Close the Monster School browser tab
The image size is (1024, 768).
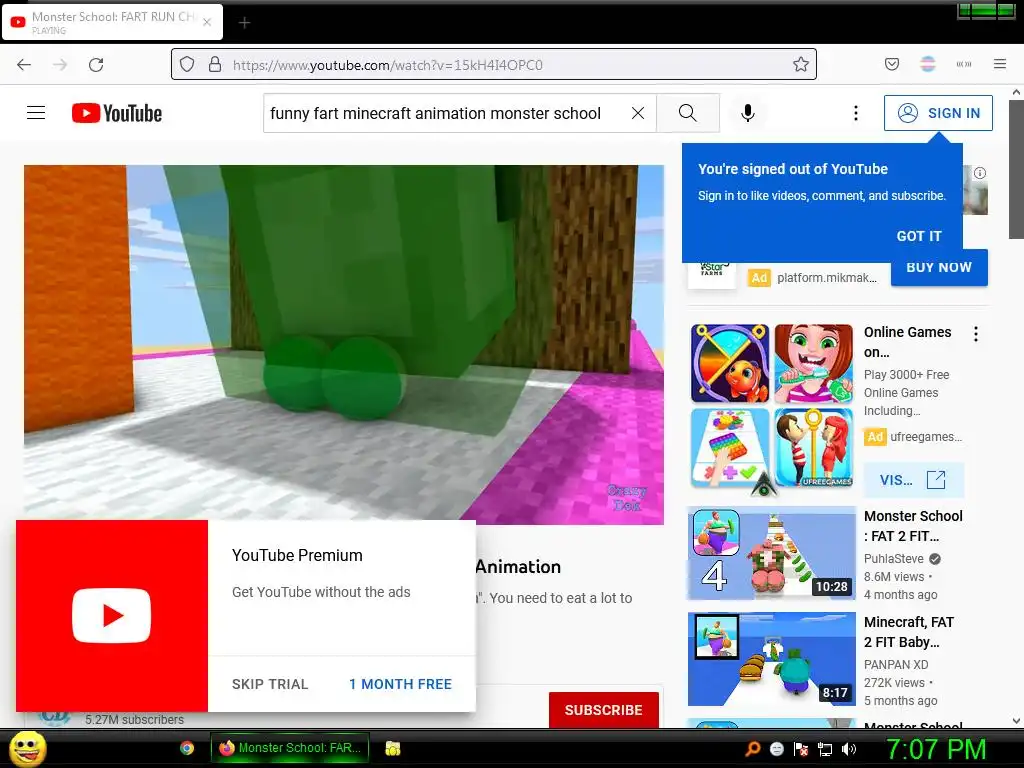tap(207, 22)
